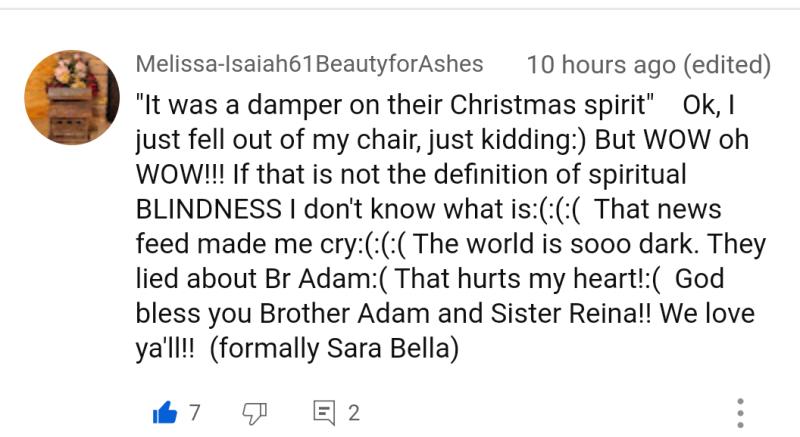Open the commenter's profile picture
The height and width of the screenshot is (437, 800).
pos(71,98)
